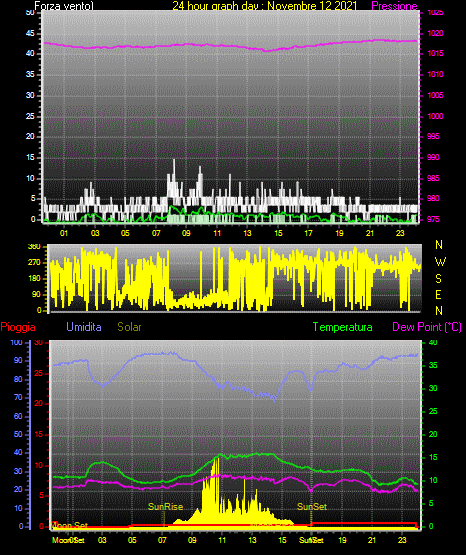The height and width of the screenshot is (555, 466).
Task: Select hour 23 below the wind graph
Action: (400, 233)
